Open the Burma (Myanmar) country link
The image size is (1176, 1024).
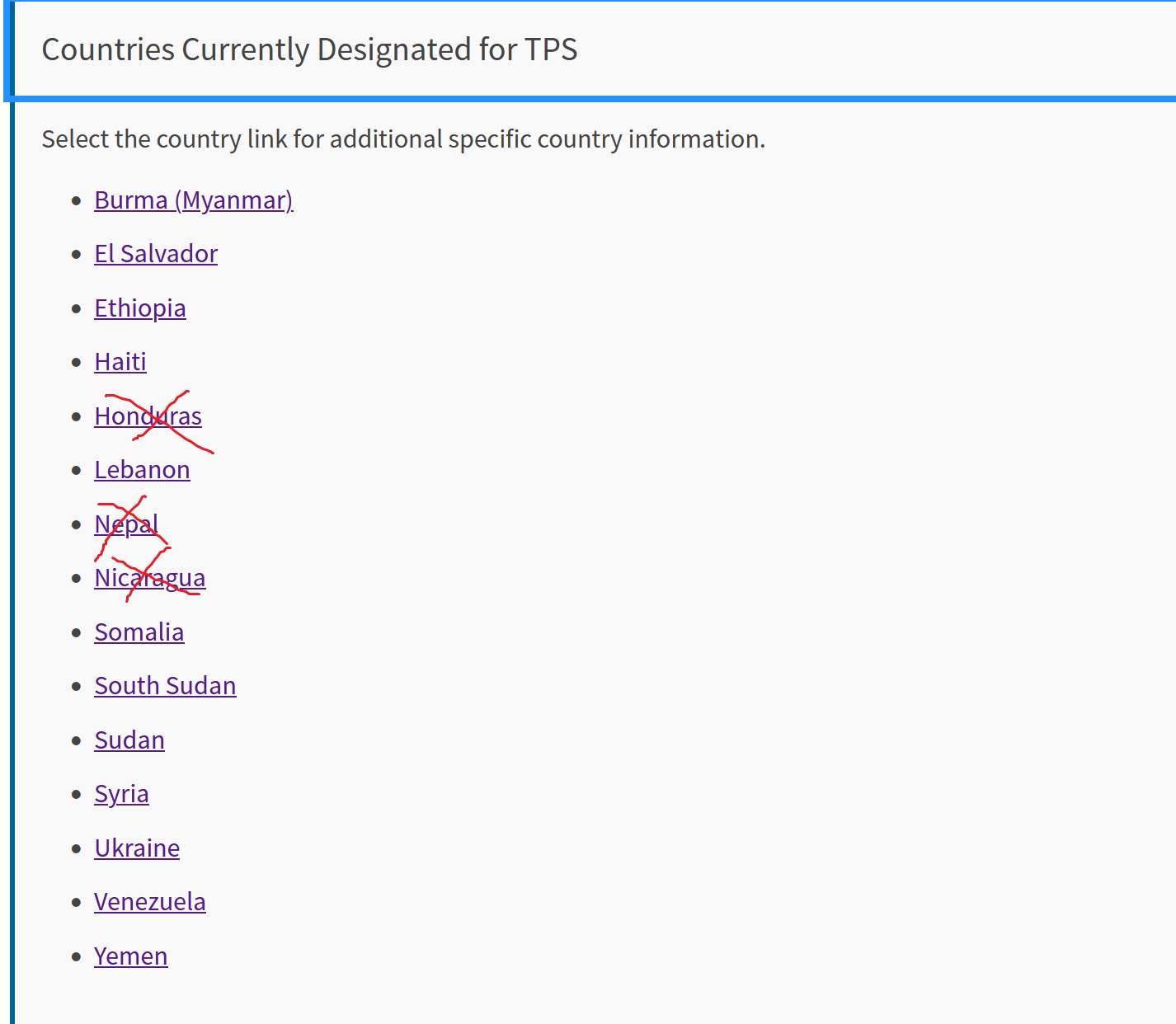194,200
